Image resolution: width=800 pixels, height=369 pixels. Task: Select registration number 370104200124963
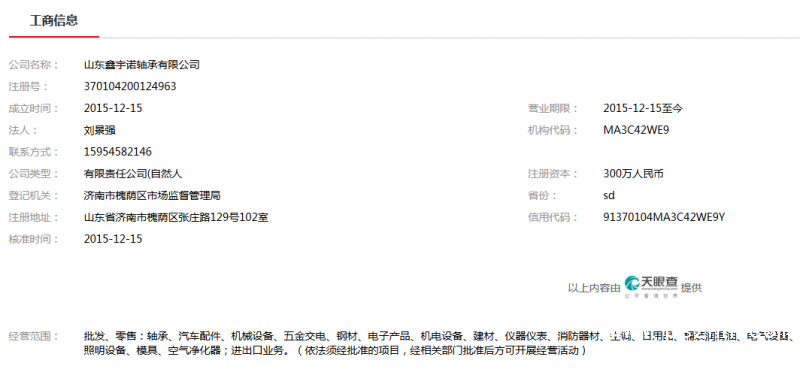click(130, 87)
